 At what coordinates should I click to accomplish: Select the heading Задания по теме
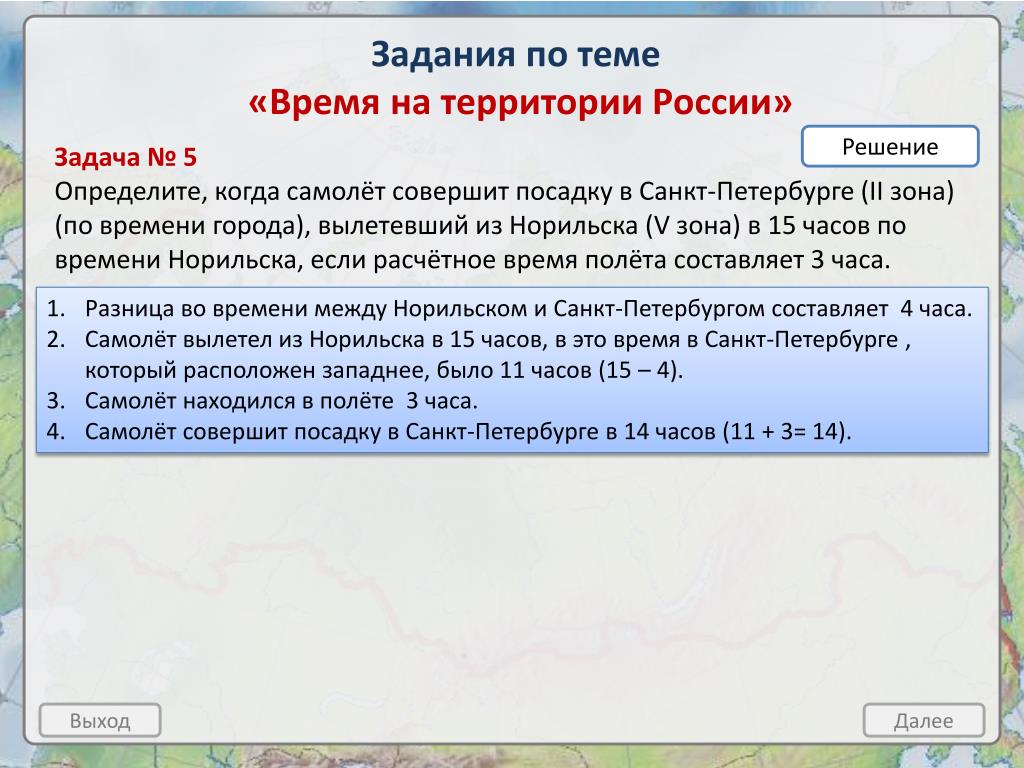[x=515, y=54]
